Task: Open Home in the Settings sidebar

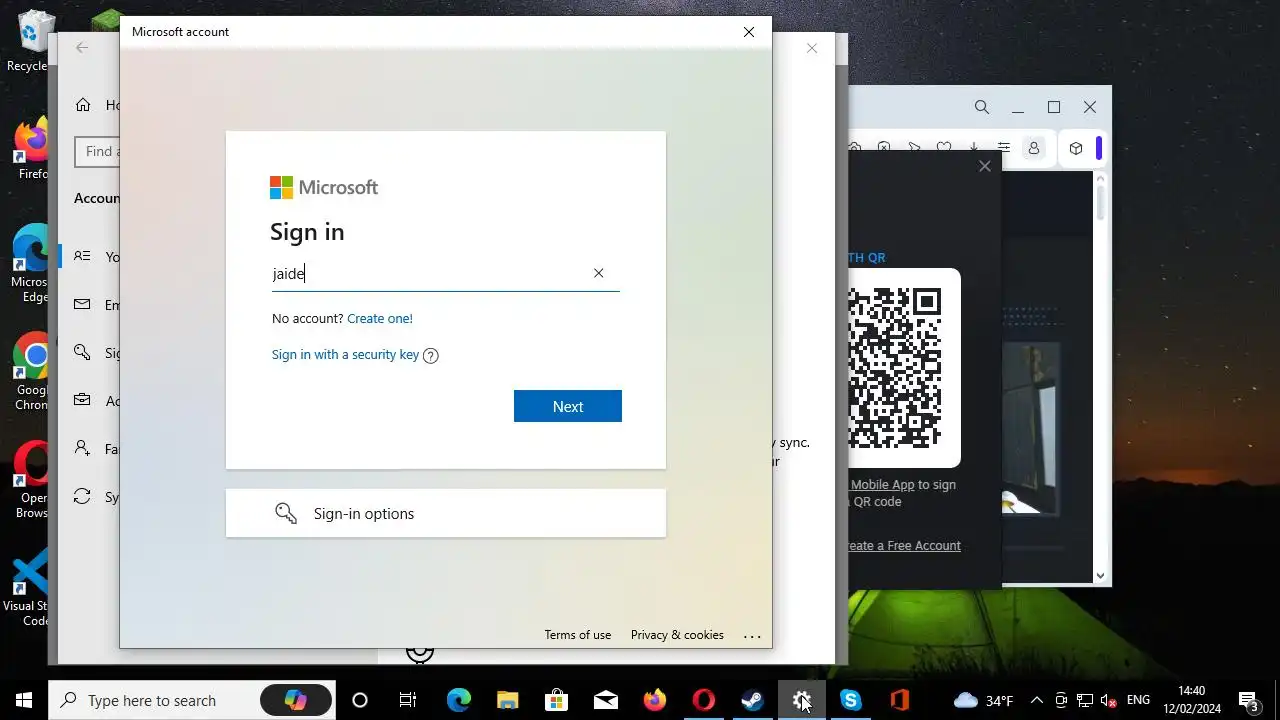Action: pyautogui.click(x=84, y=105)
